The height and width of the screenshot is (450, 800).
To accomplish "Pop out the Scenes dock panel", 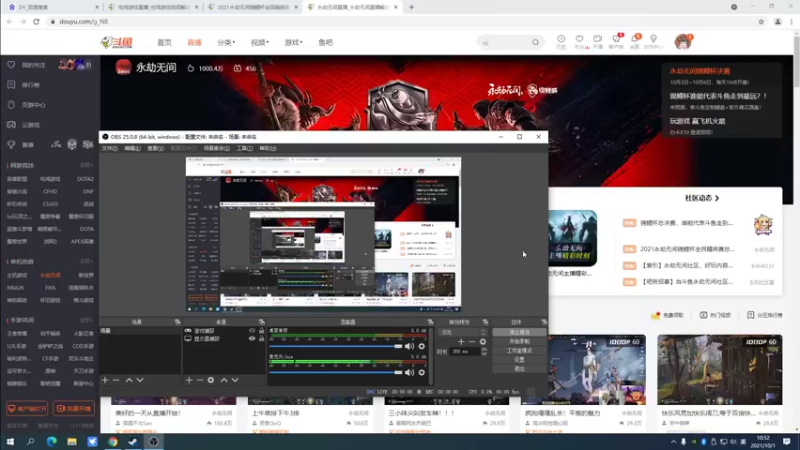I will [x=178, y=322].
